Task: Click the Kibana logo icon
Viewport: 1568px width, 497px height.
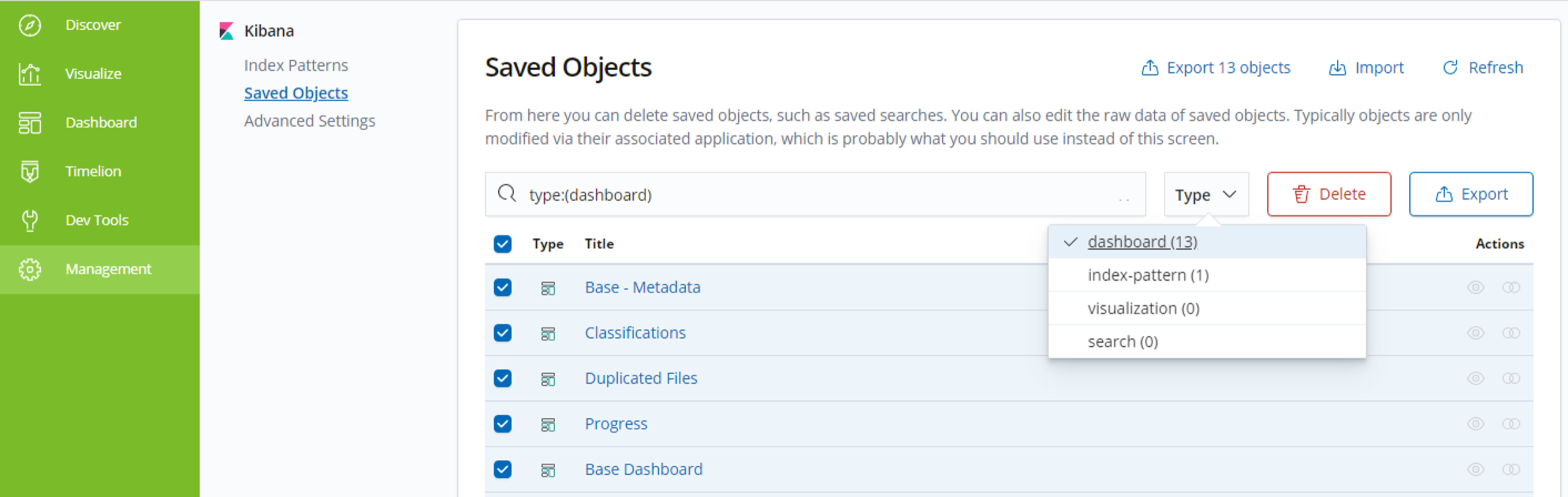Action: 227,31
